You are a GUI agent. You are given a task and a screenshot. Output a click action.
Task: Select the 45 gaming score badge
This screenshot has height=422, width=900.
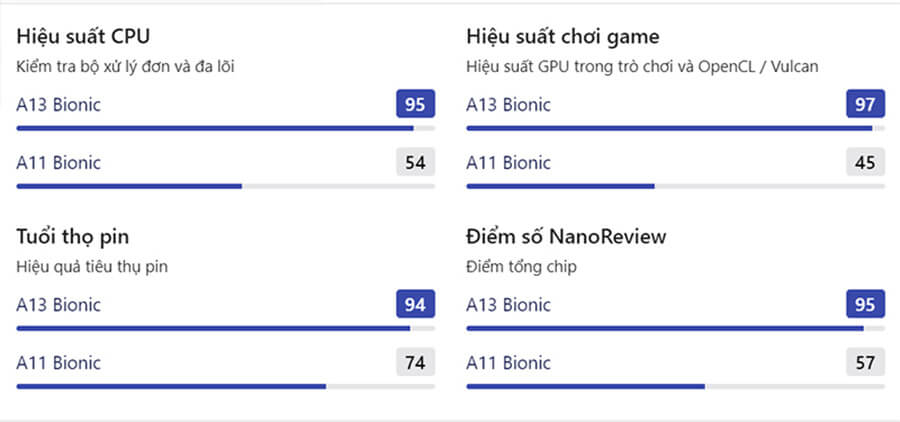[x=865, y=162]
